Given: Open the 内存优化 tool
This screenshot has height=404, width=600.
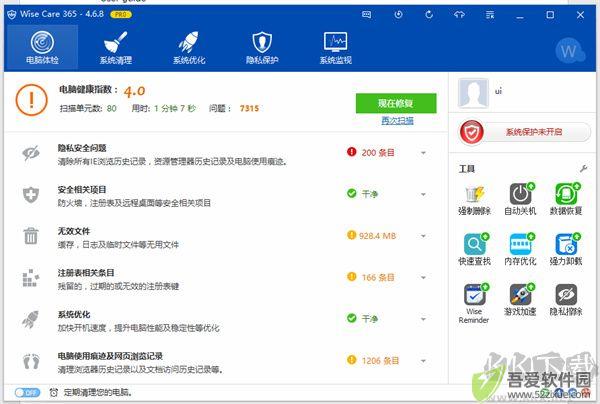Looking at the screenshot, I should [x=520, y=250].
